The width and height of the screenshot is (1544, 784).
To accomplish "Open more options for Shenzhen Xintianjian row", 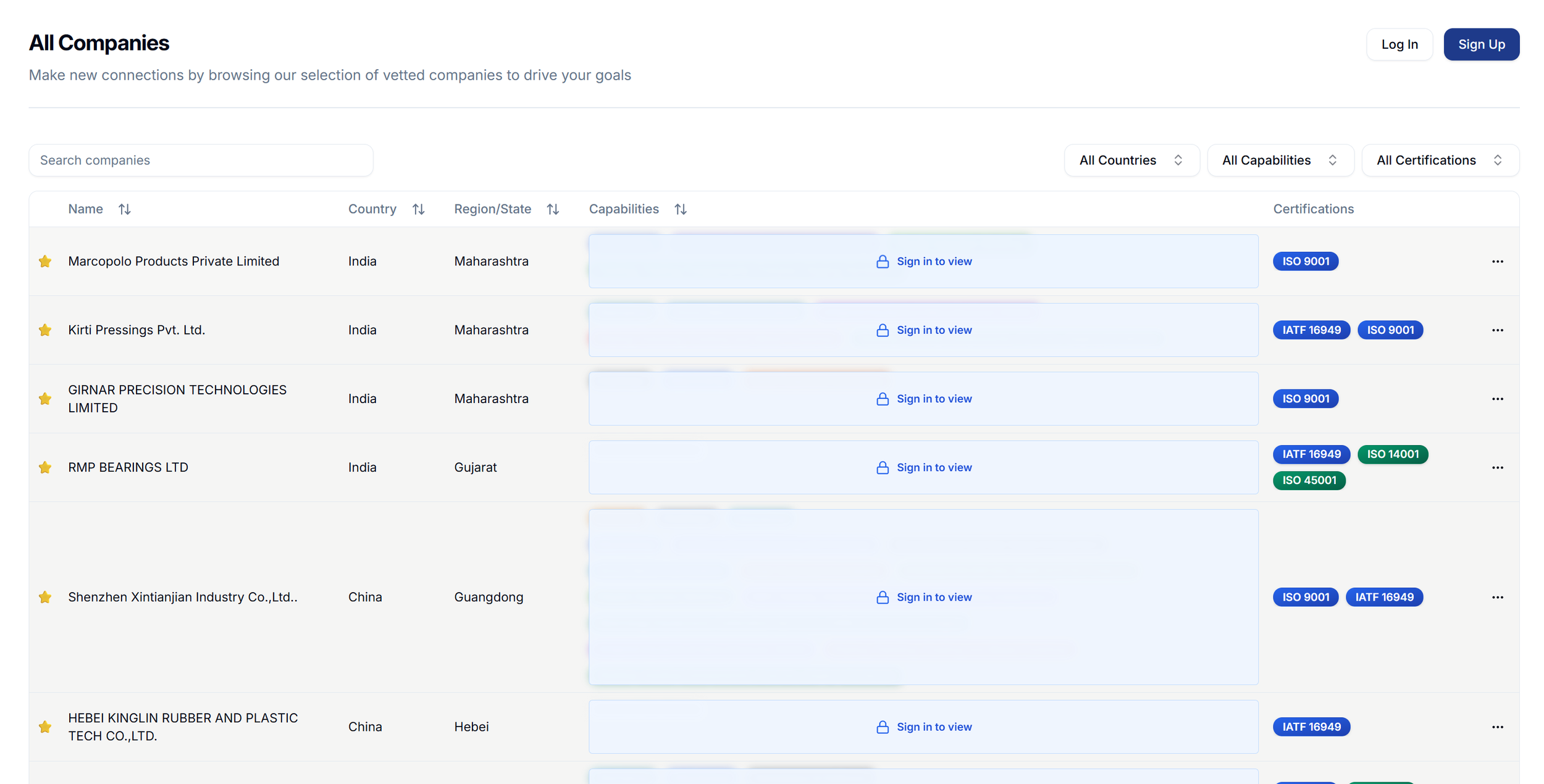I will [1497, 597].
